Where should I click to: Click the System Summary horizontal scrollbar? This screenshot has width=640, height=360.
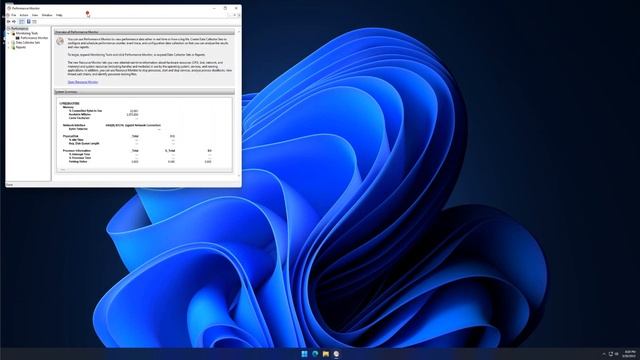pos(144,169)
